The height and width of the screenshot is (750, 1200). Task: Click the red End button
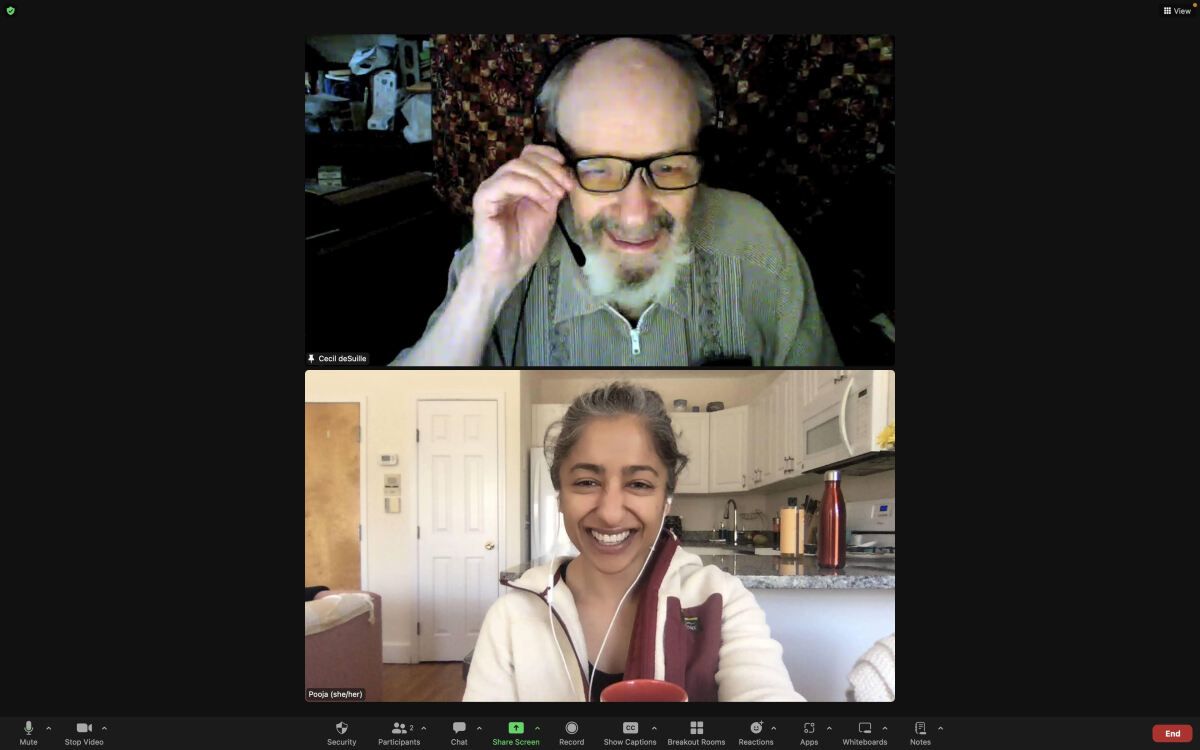pyautogui.click(x=1172, y=733)
